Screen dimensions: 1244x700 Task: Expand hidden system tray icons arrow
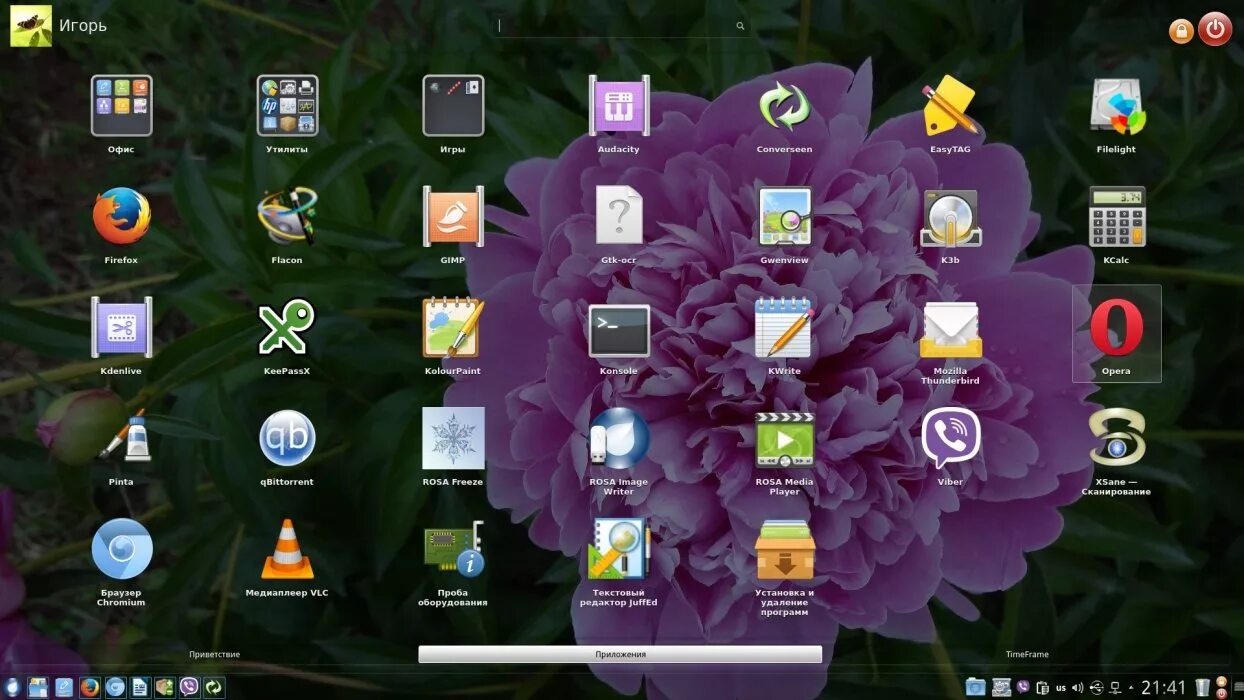click(x=1131, y=688)
